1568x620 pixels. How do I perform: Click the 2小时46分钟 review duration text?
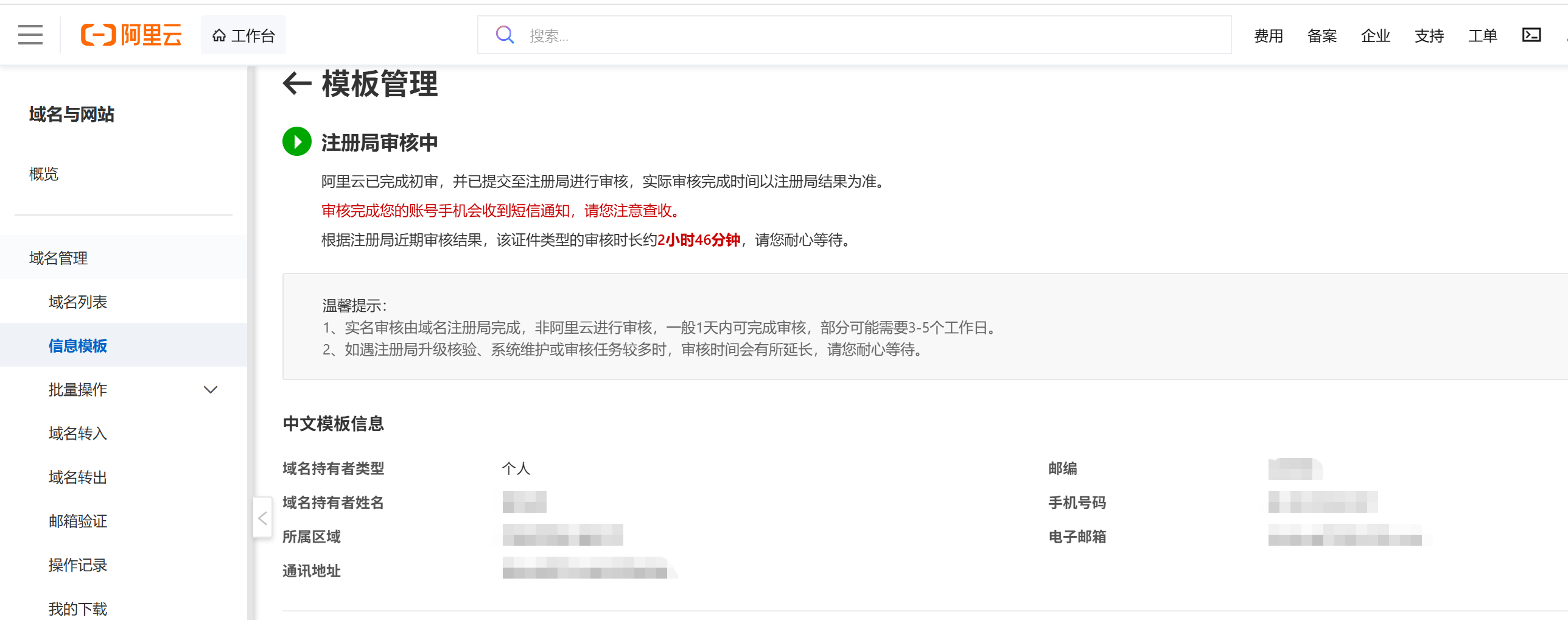[699, 239]
